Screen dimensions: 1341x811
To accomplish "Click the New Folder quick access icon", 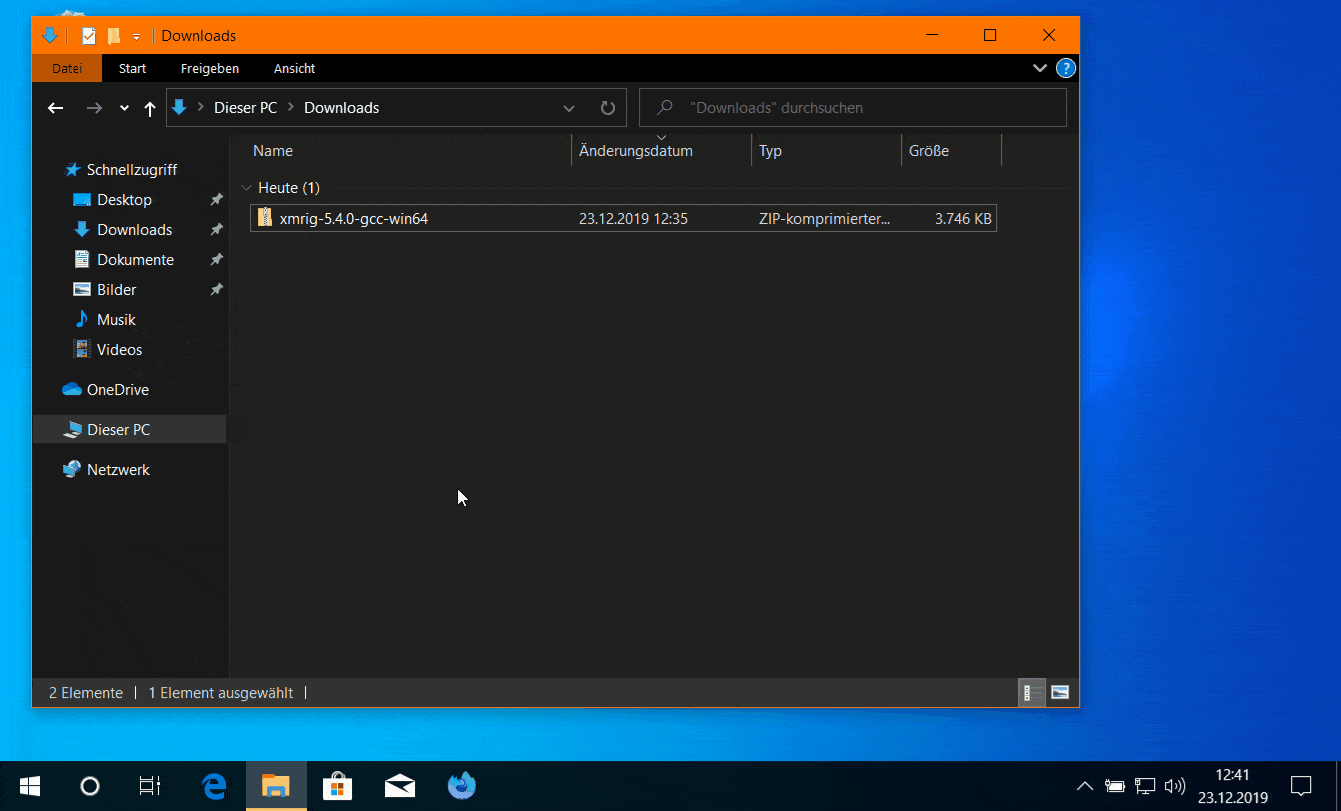I will point(114,36).
